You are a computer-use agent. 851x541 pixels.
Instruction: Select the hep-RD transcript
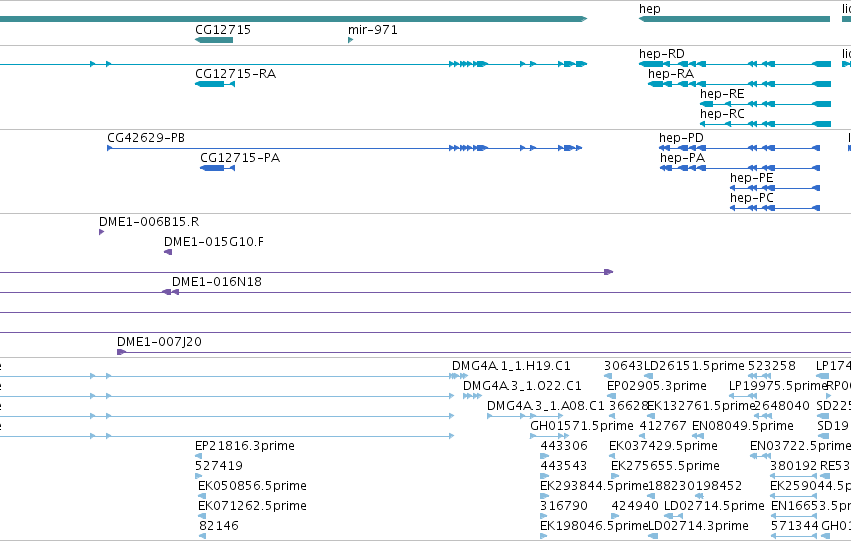click(735, 64)
